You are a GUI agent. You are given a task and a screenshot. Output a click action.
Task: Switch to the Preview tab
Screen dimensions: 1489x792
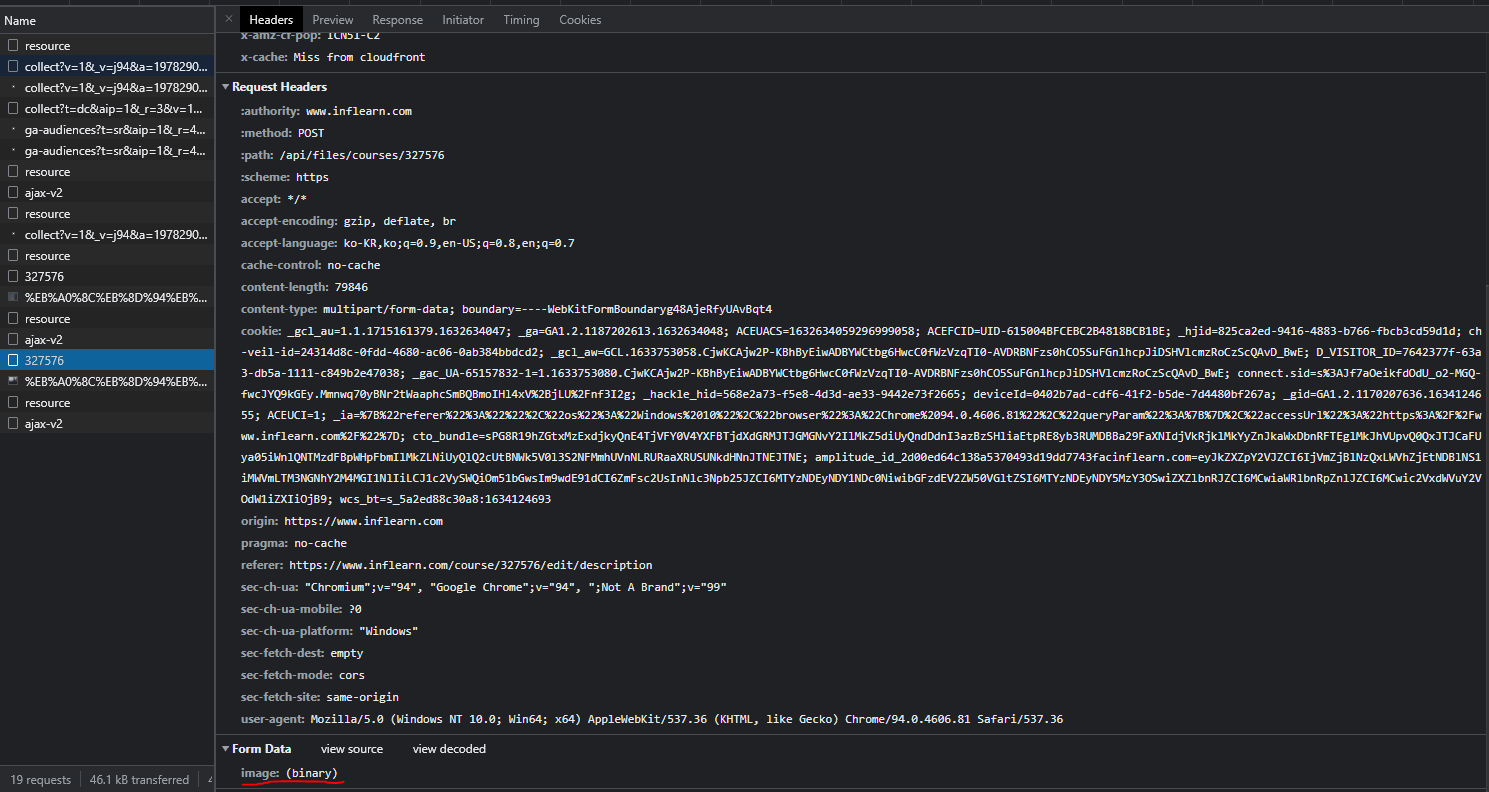[x=332, y=20]
